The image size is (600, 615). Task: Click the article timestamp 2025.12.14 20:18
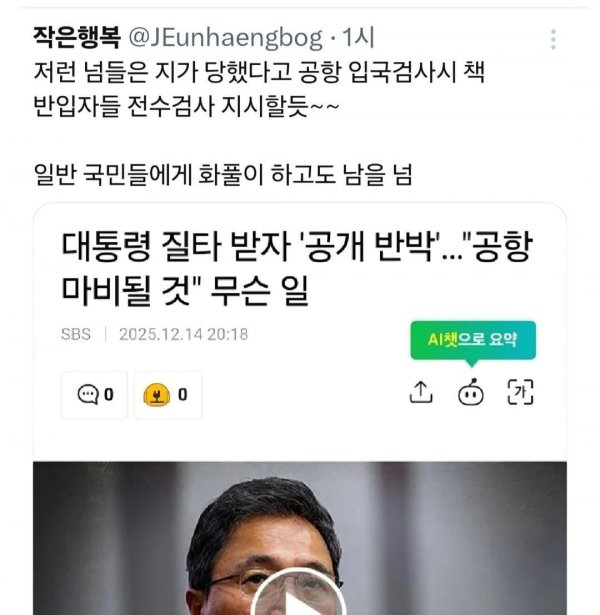[x=184, y=334]
